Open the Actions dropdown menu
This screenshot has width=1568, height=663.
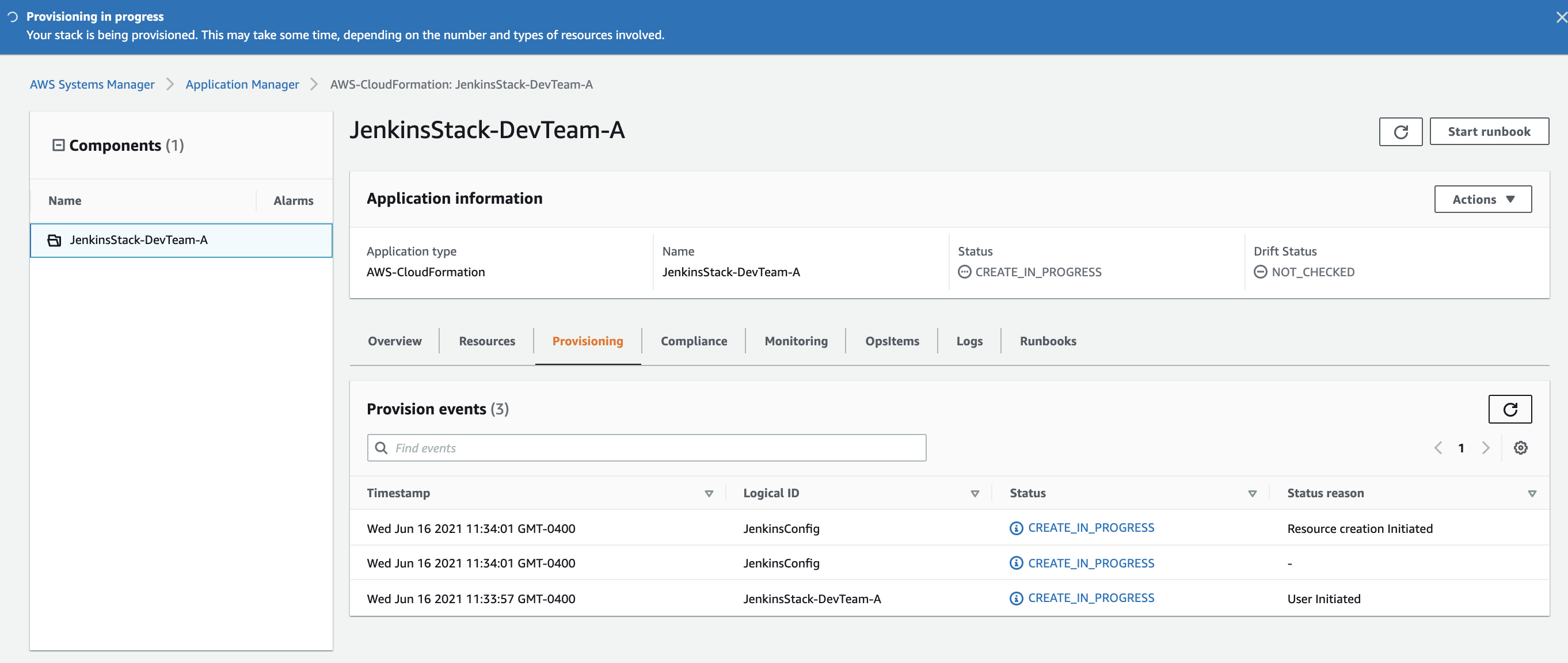1483,198
